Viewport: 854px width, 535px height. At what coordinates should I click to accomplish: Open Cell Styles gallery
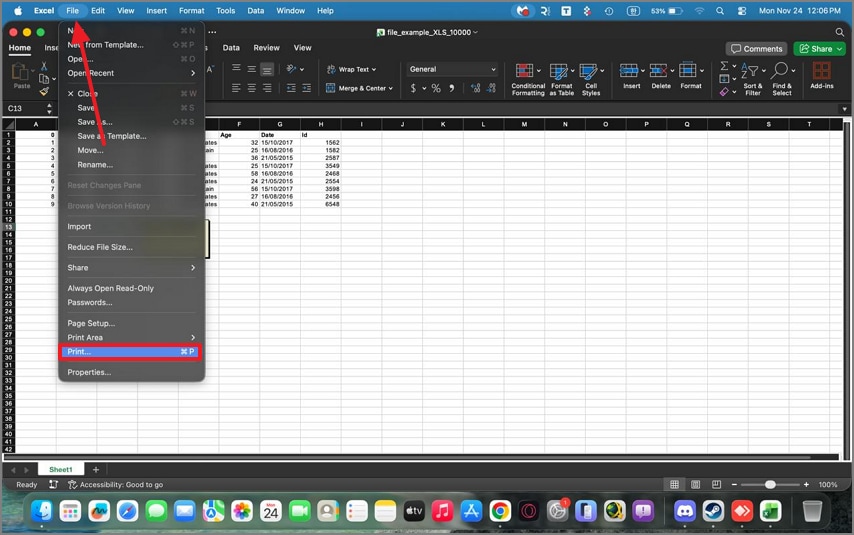point(591,80)
